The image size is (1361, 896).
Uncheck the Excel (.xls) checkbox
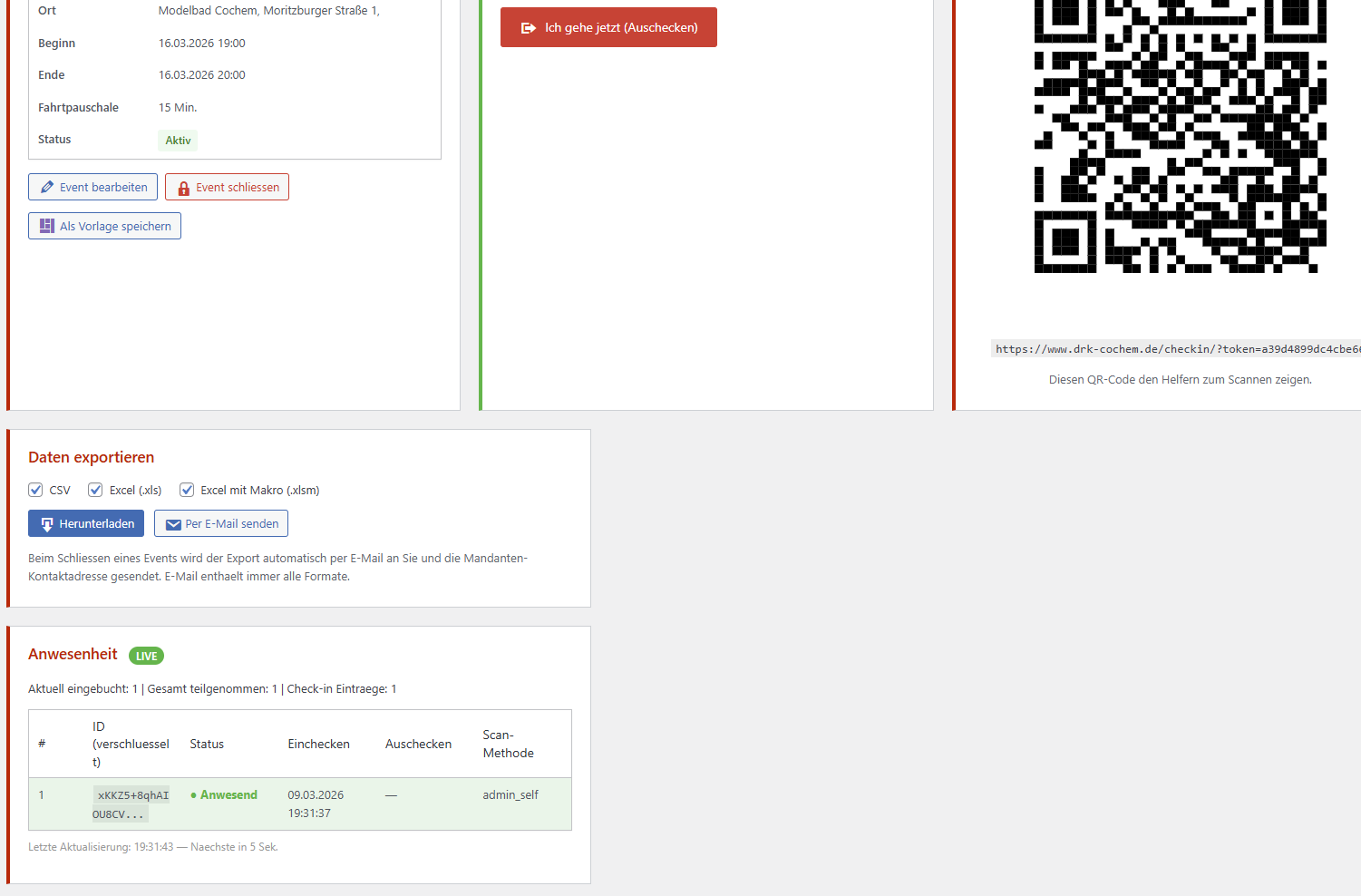pyautogui.click(x=95, y=490)
